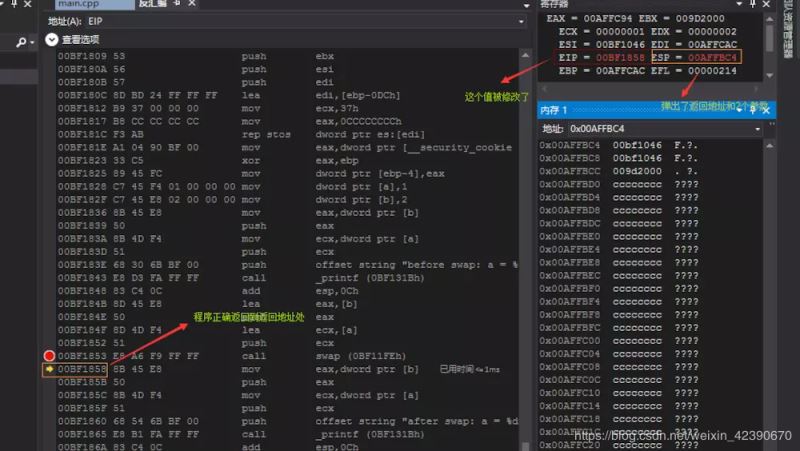Click the EFL register value 00000214
800x451 pixels.
pyautogui.click(x=712, y=71)
